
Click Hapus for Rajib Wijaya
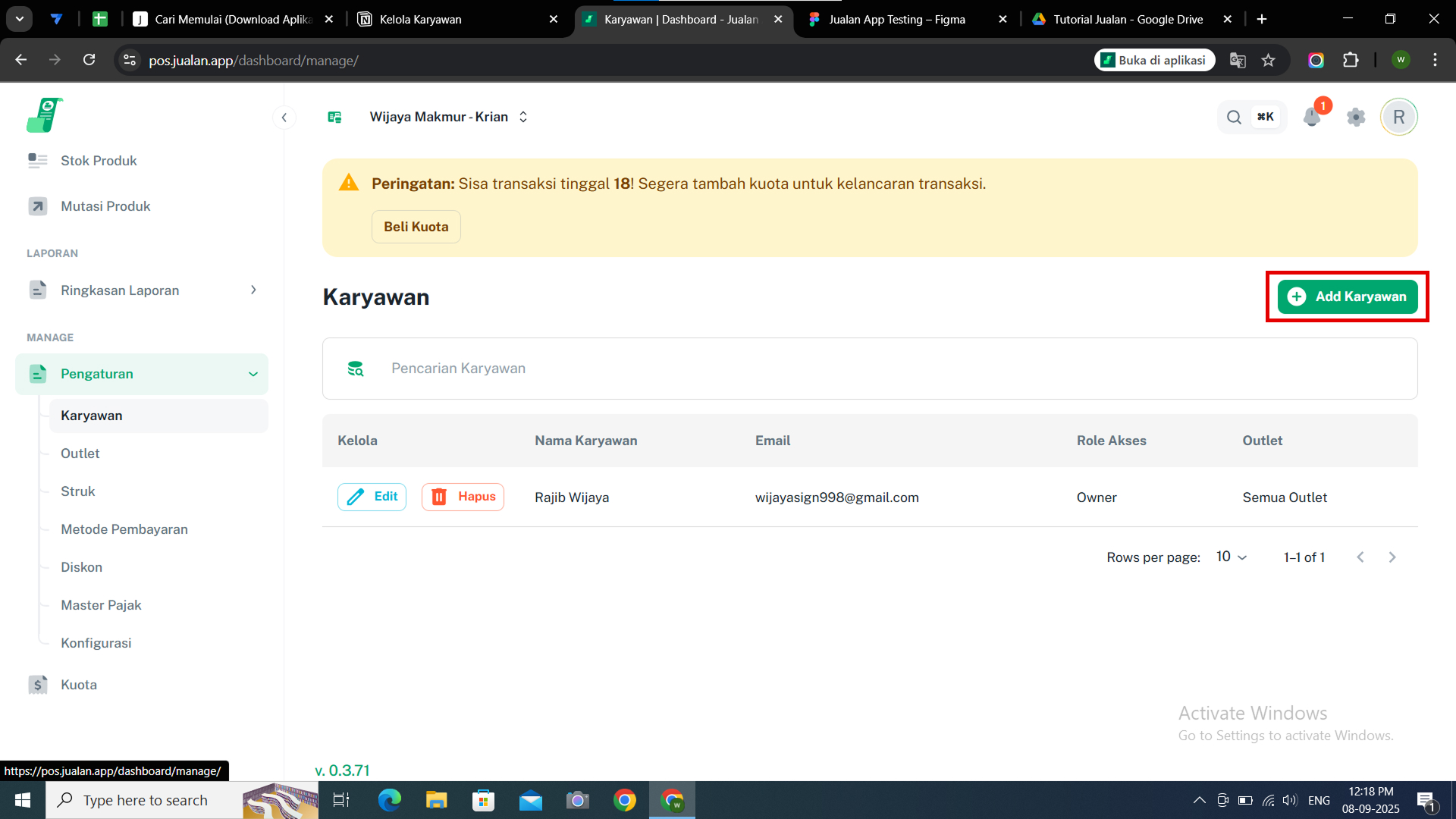coord(463,497)
